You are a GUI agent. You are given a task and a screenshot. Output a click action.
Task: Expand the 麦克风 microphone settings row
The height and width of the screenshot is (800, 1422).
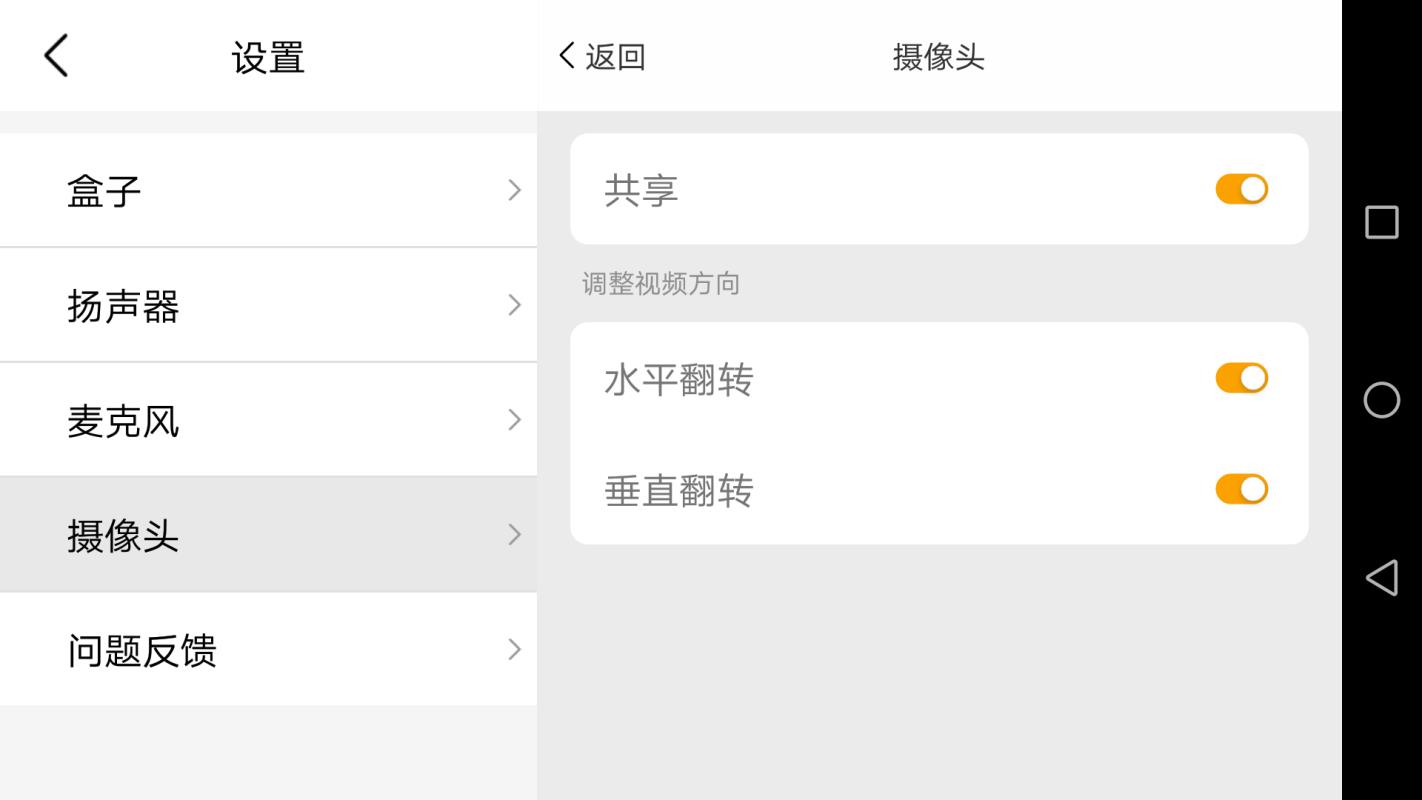[x=514, y=419]
